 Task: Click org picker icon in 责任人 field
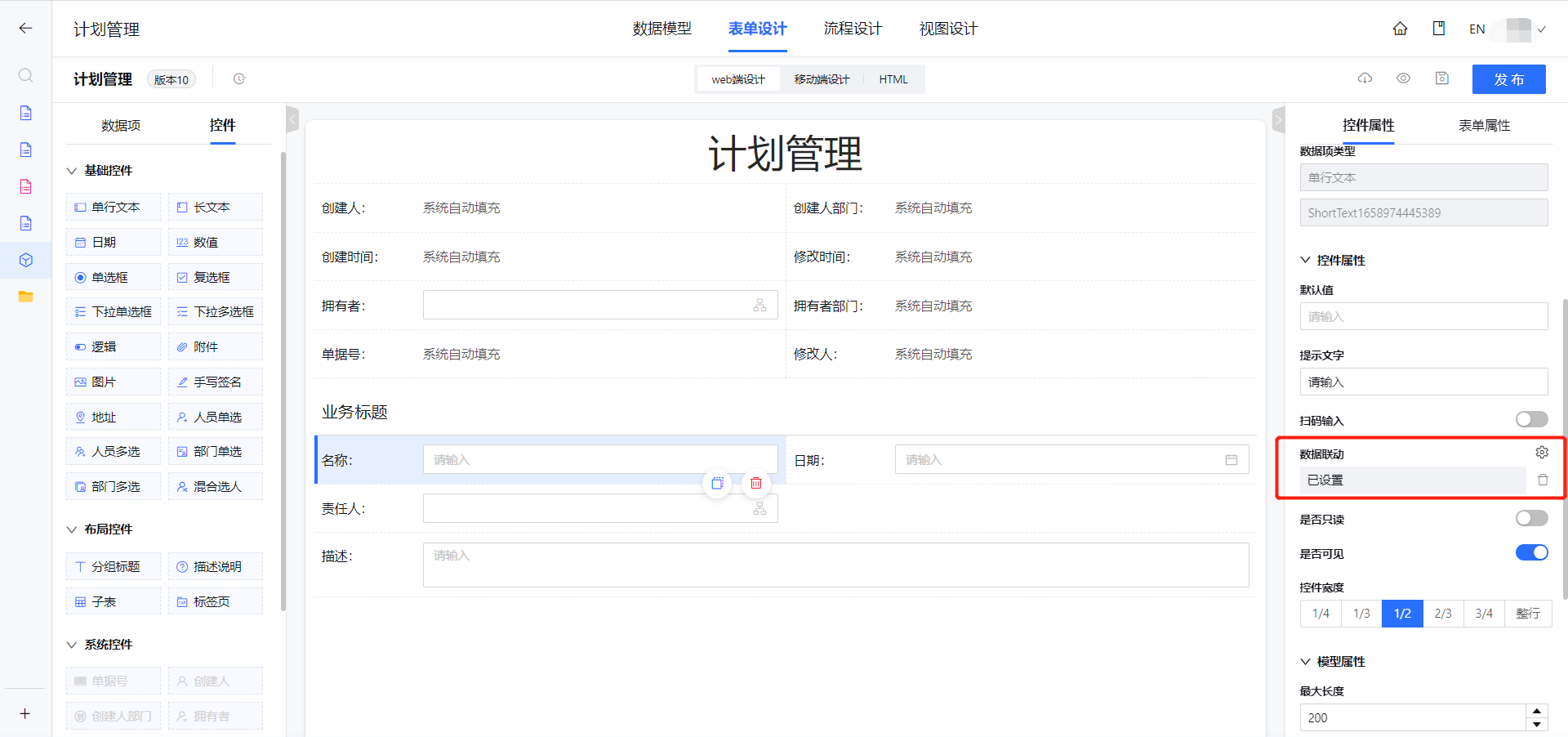tap(759, 509)
